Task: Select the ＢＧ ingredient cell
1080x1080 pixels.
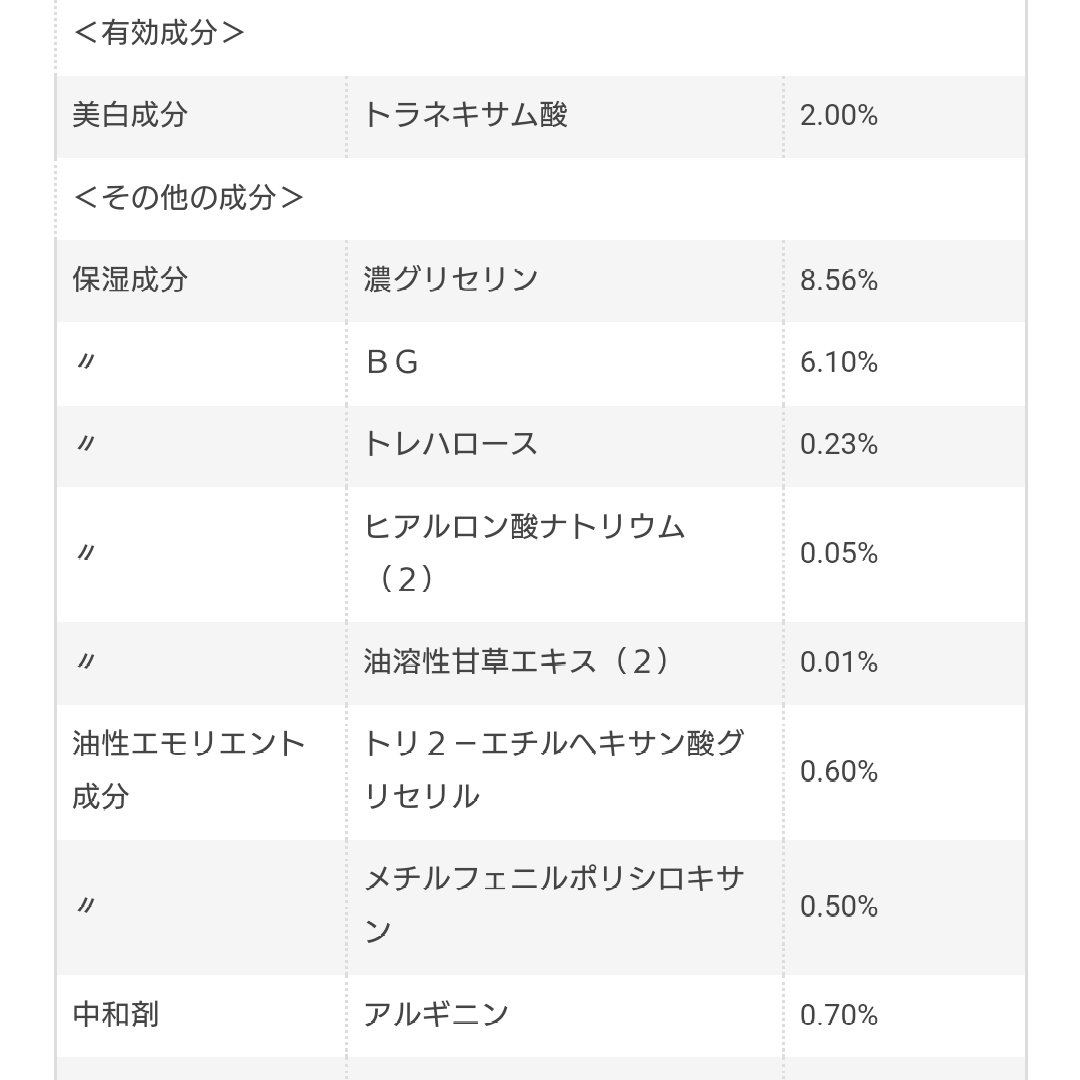Action: [x=392, y=362]
